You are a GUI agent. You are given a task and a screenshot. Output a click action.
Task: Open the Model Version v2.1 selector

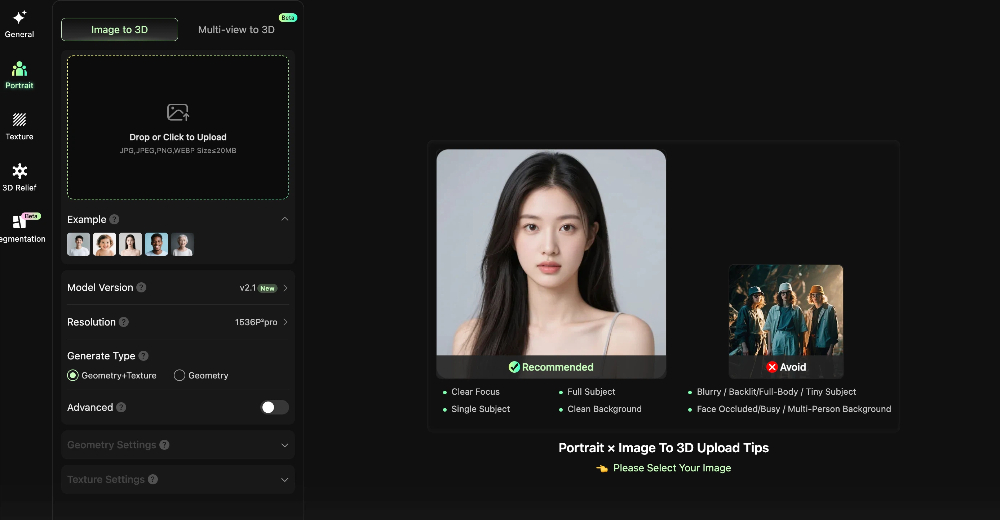(264, 288)
